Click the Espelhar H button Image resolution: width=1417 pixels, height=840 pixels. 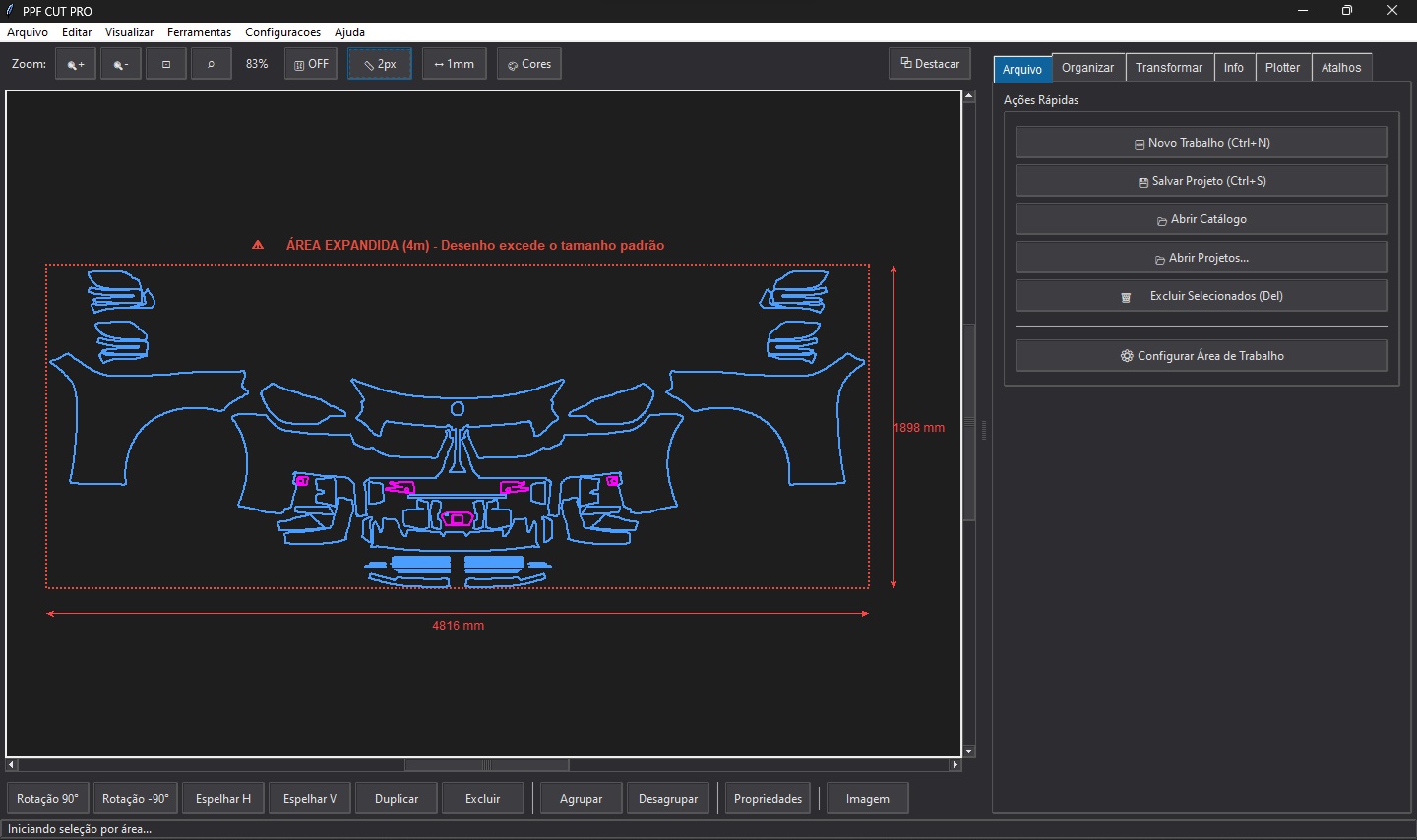coord(223,799)
